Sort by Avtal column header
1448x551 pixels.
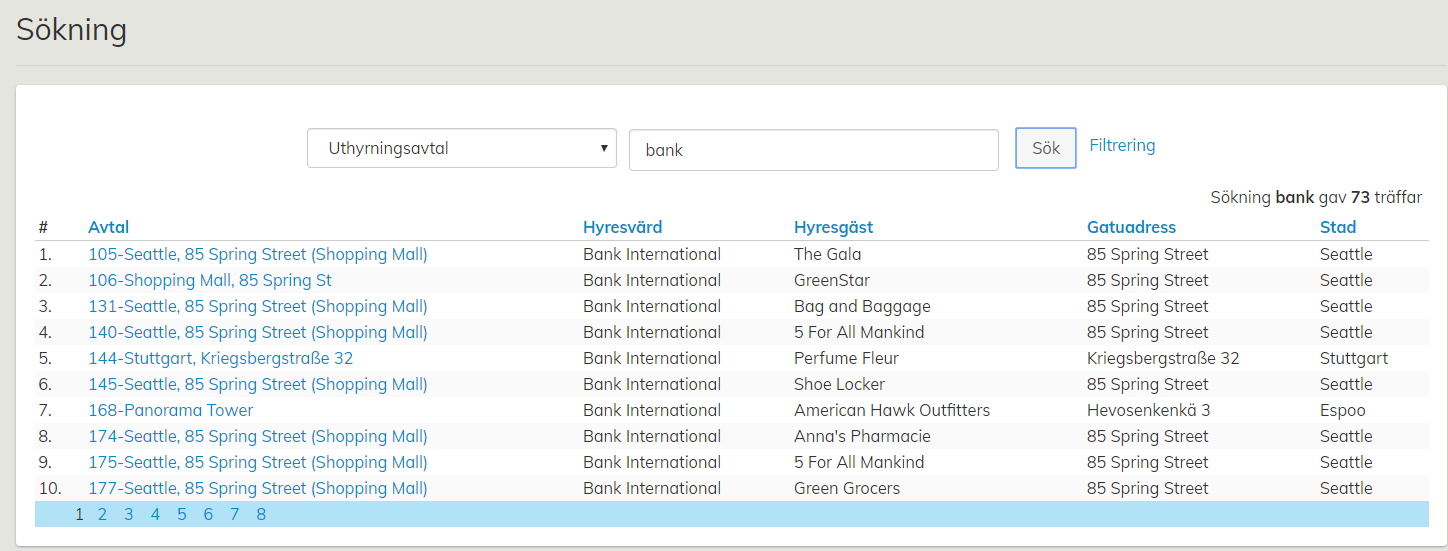coord(108,227)
